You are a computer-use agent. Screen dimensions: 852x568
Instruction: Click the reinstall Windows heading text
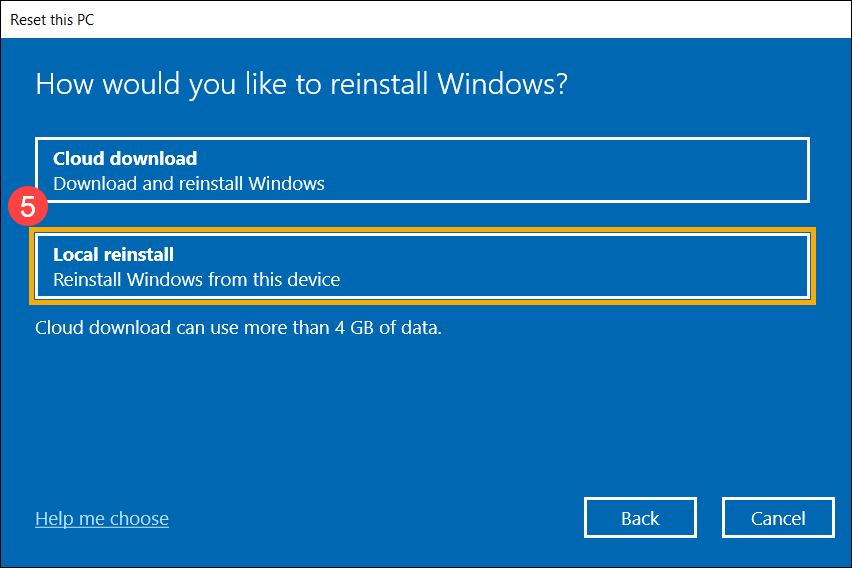[x=301, y=84]
